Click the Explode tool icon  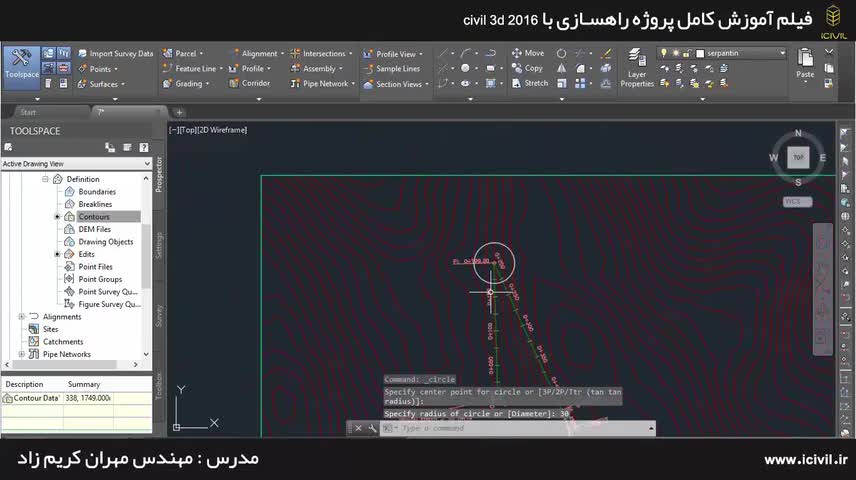pos(606,68)
